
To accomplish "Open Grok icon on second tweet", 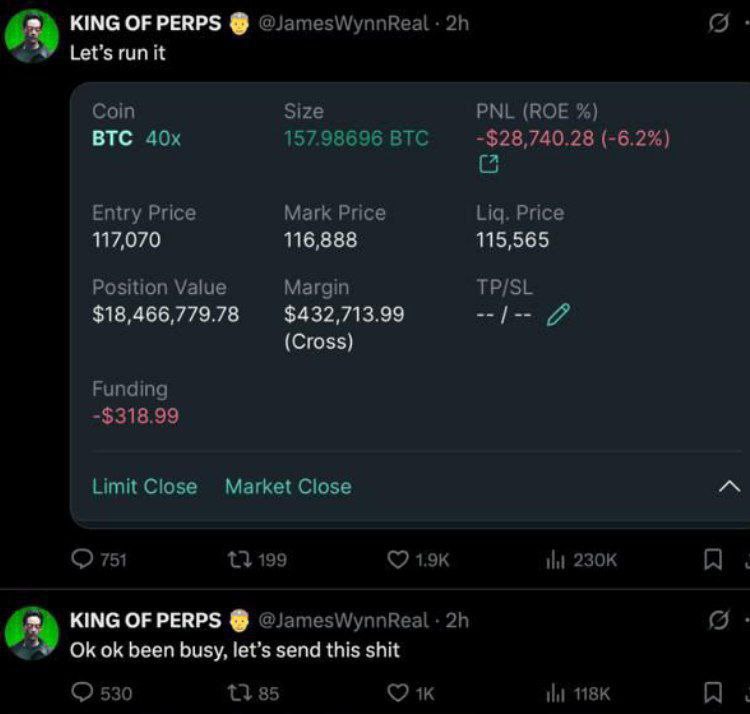I will 718,620.
